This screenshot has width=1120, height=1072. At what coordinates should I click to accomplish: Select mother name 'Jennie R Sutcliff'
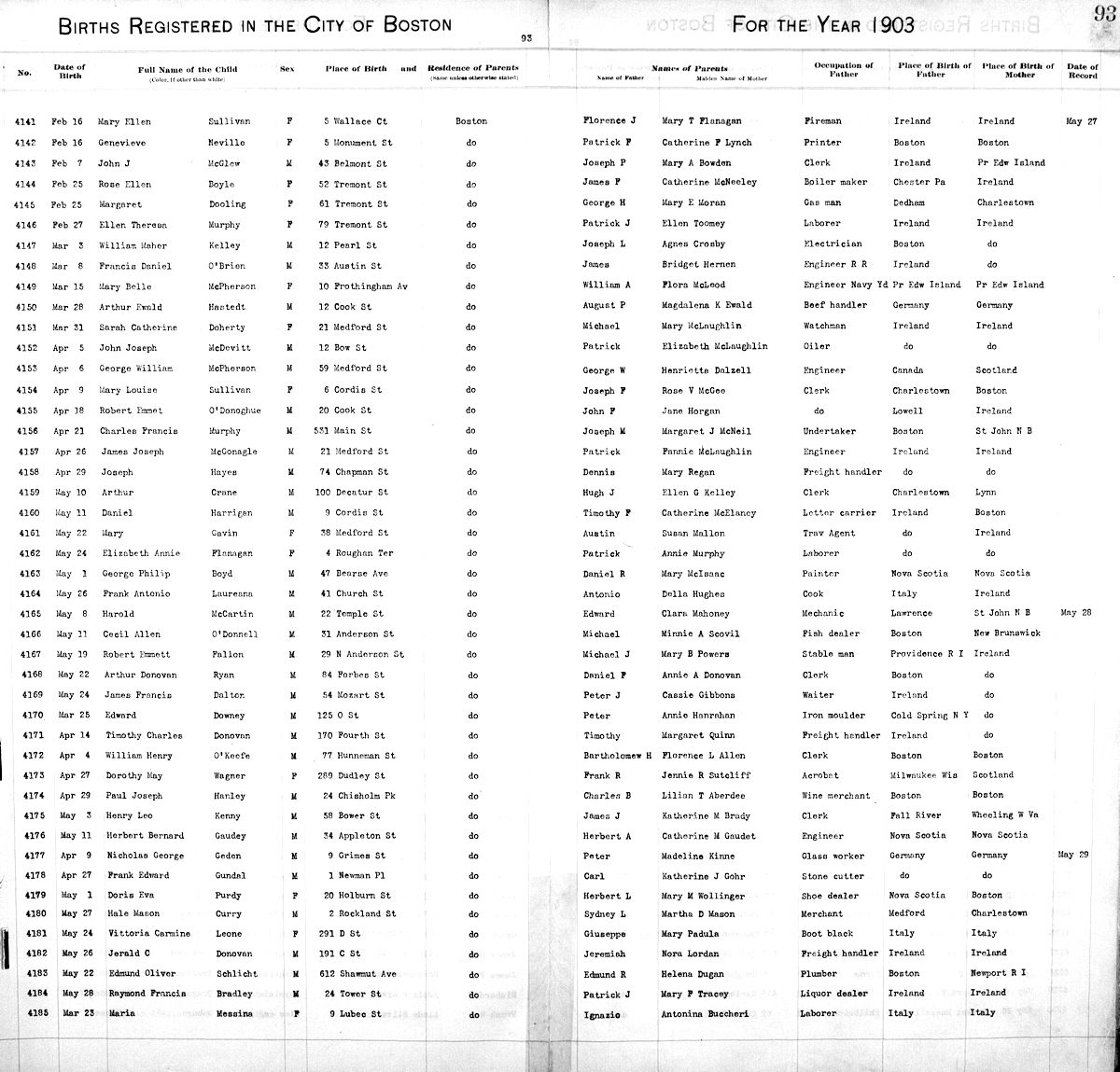tap(707, 776)
